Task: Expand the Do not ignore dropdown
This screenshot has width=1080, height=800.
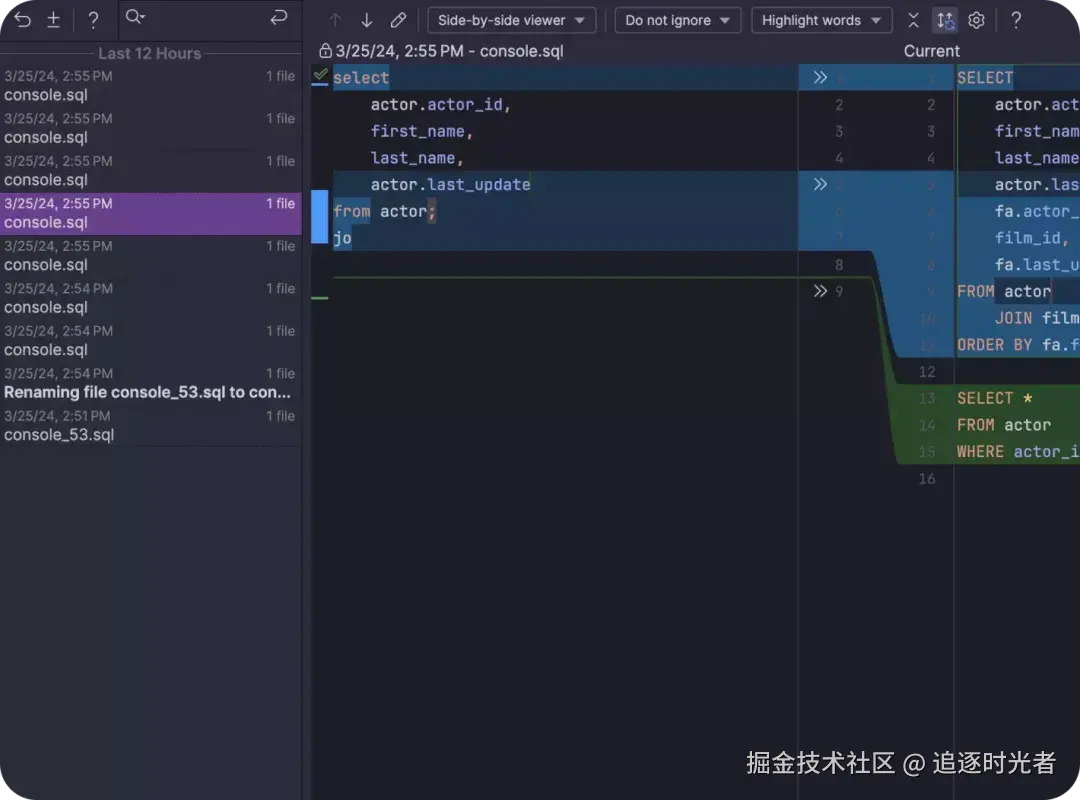Action: tap(677, 20)
